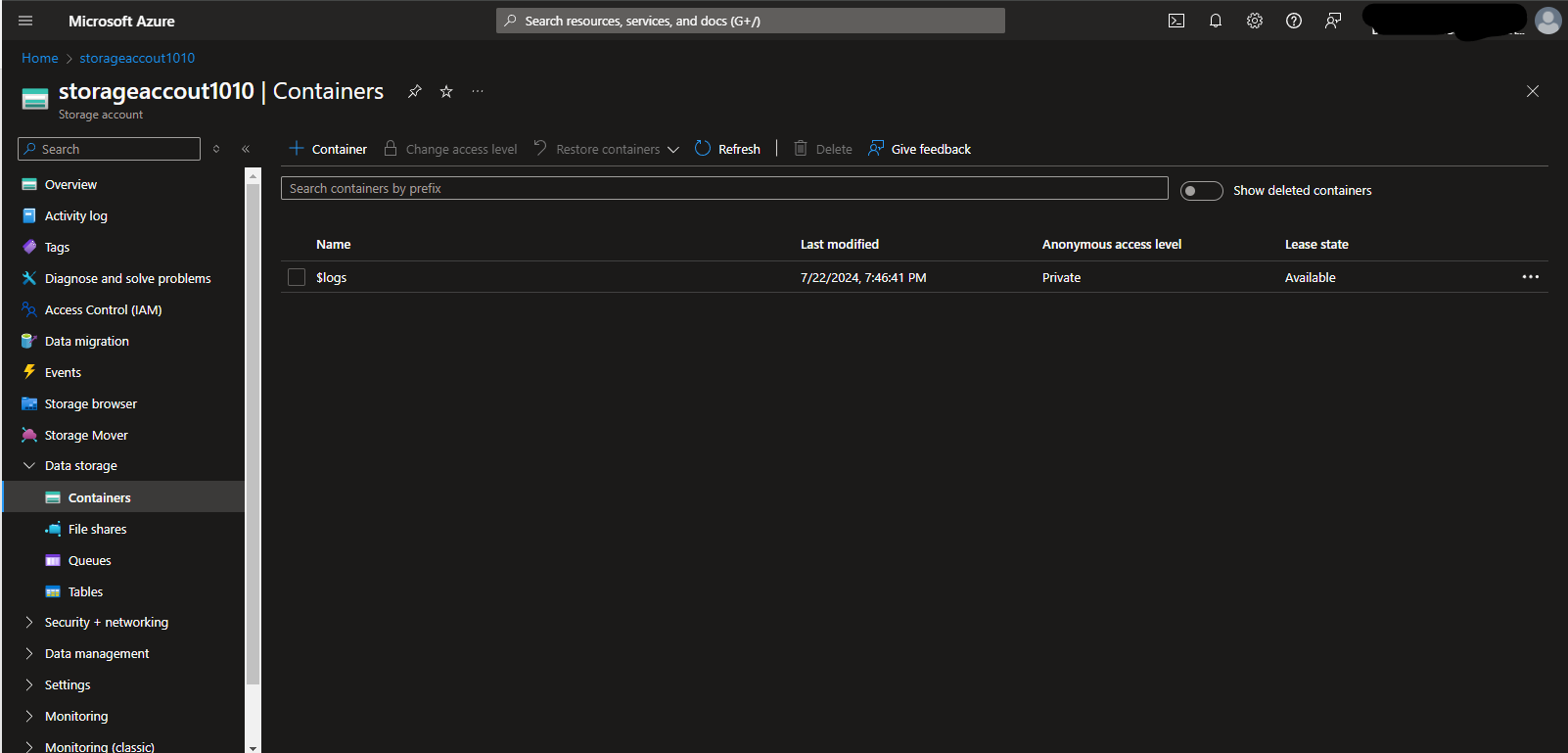1568x753 pixels.
Task: Expand the Monitoring (classic) section
Action: click(x=29, y=746)
